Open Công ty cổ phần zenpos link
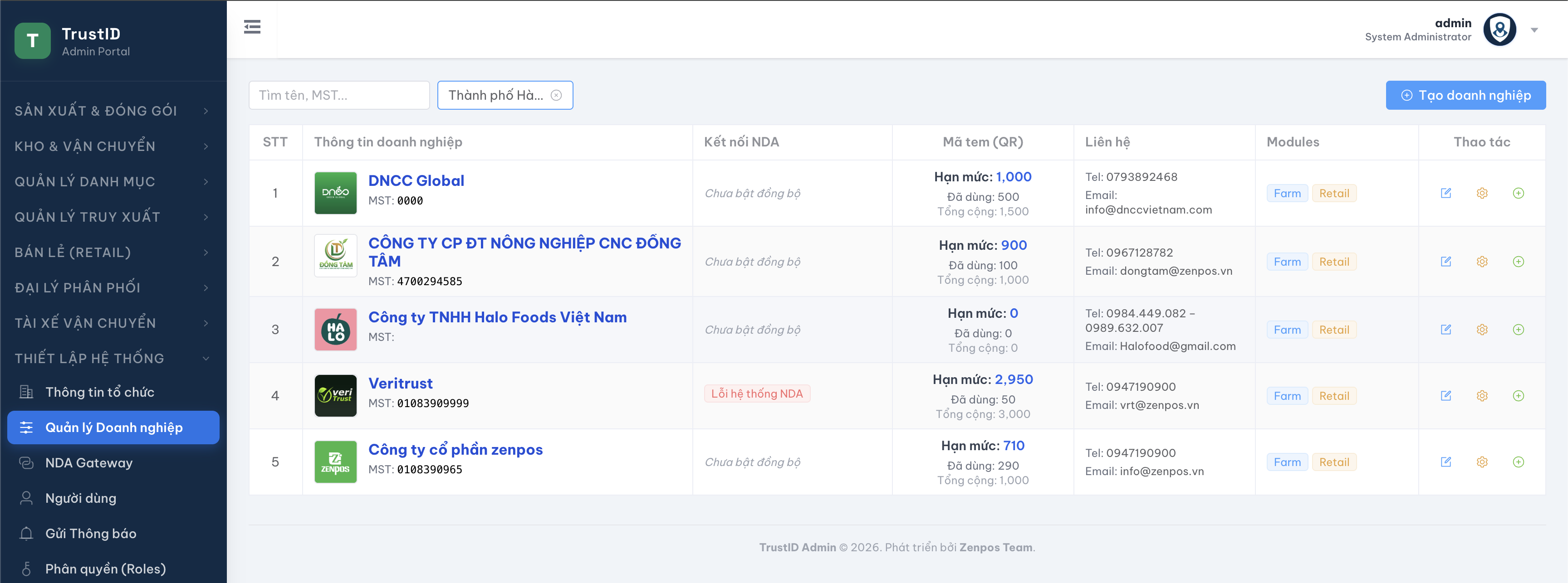1568x583 pixels. point(456,449)
